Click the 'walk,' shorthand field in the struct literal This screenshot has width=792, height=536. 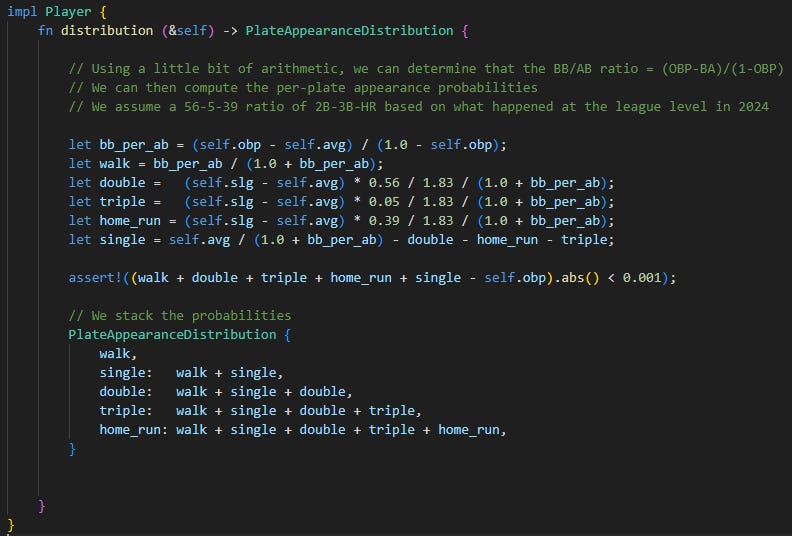[x=118, y=354]
